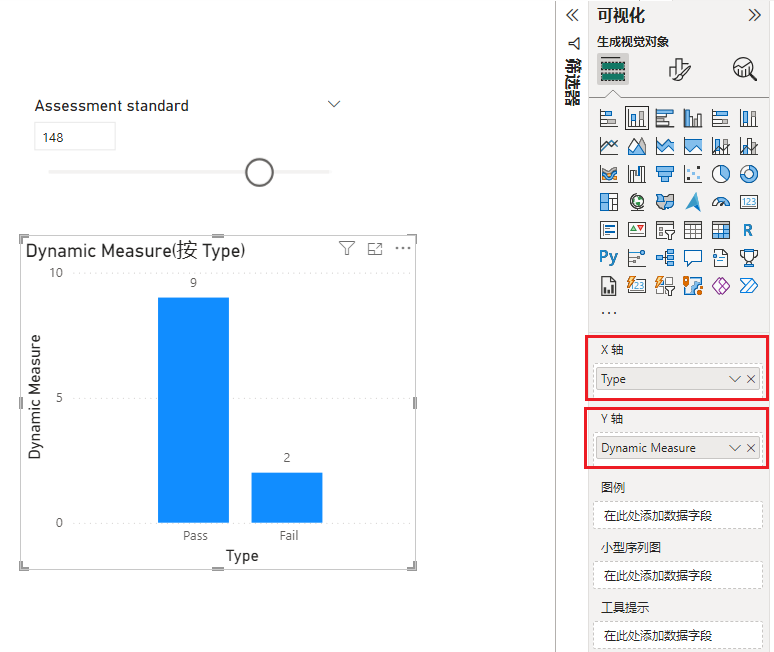Open the Type field dropdown in X 轴
The height and width of the screenshot is (652, 774).
(735, 379)
